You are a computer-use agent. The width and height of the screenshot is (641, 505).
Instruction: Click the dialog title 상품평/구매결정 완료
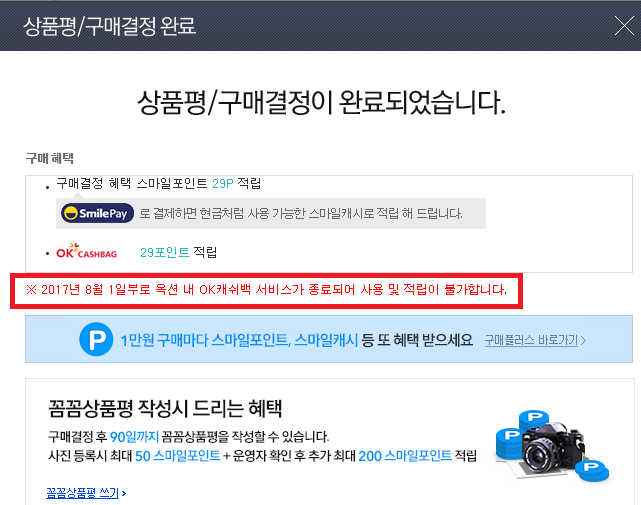click(110, 26)
